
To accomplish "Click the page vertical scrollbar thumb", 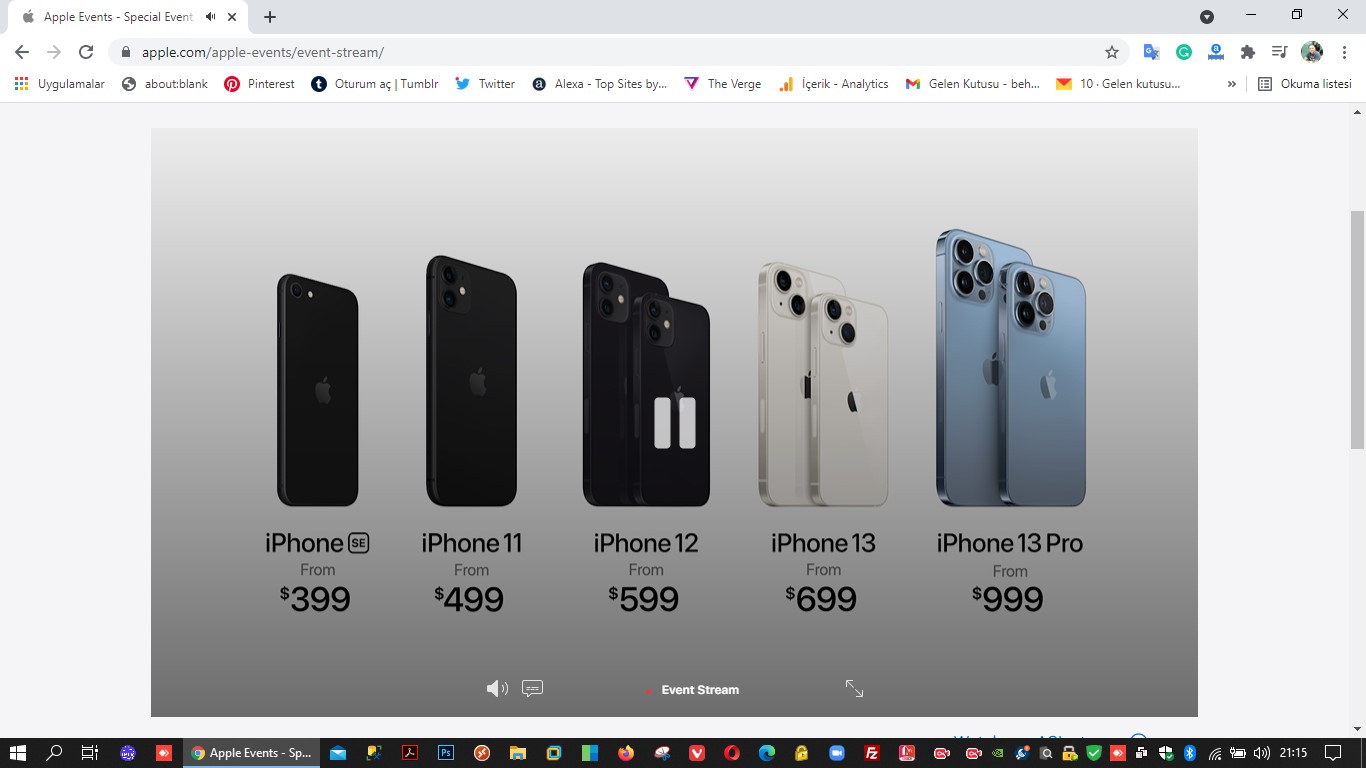I will pyautogui.click(x=1357, y=330).
